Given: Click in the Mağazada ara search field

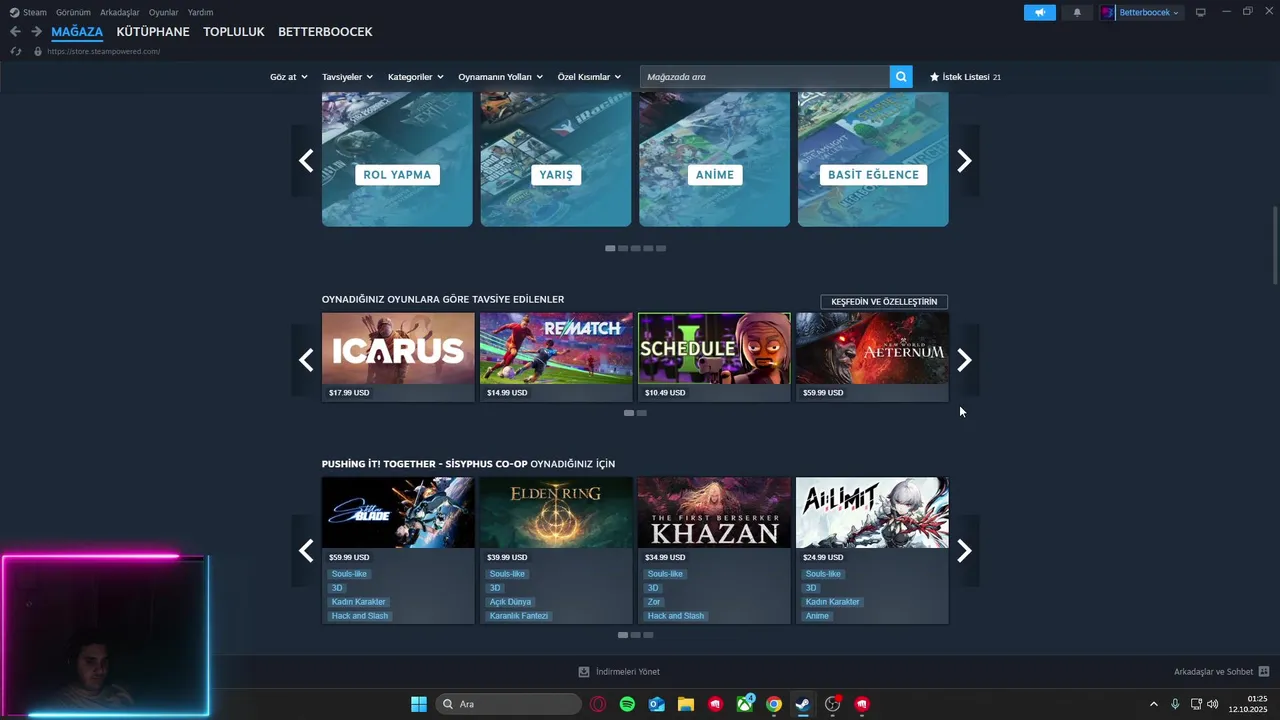Looking at the screenshot, I should click(x=765, y=77).
